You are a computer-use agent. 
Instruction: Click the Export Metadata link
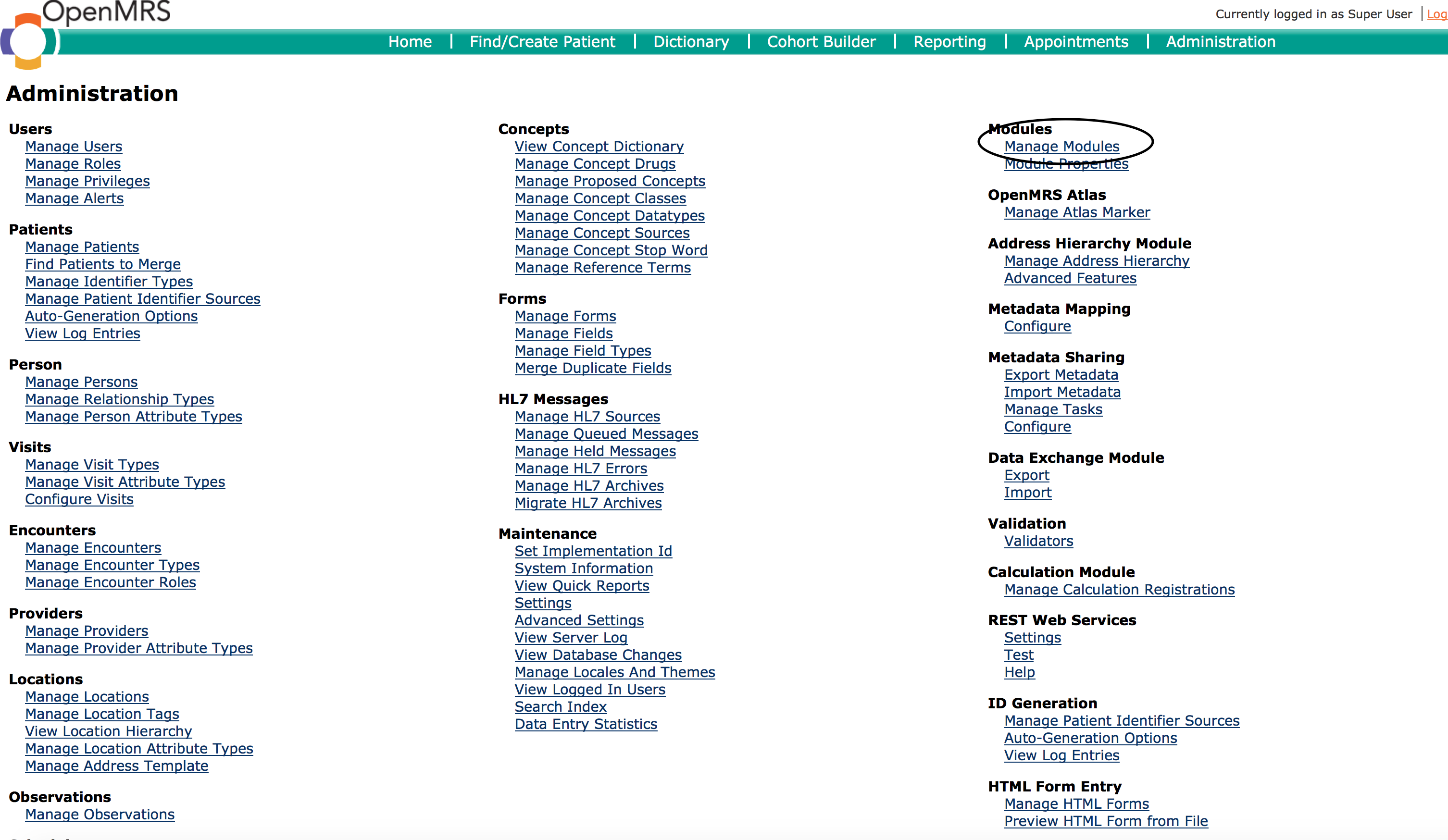coord(1061,375)
